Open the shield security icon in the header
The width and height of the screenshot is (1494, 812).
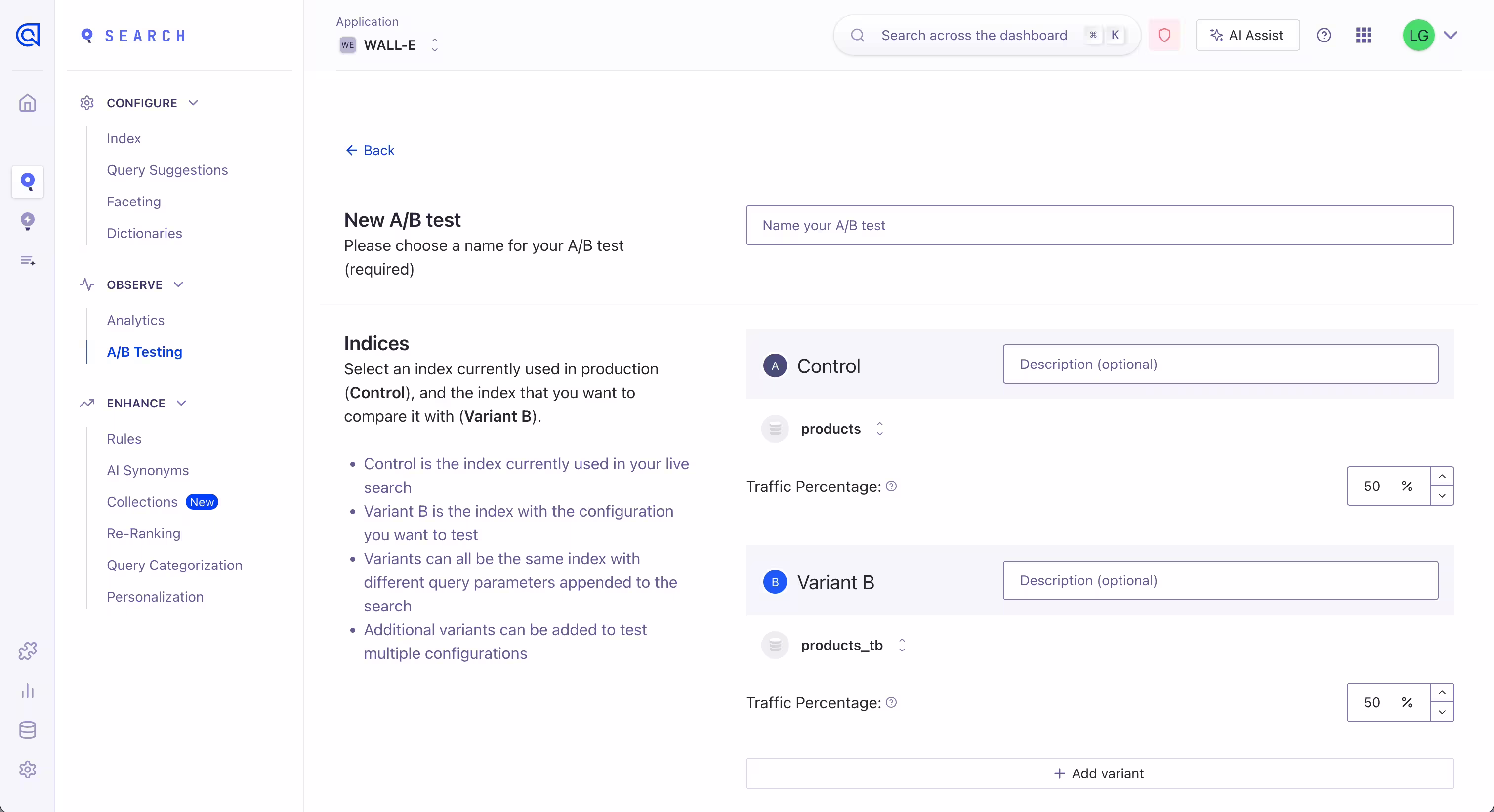coord(1164,35)
